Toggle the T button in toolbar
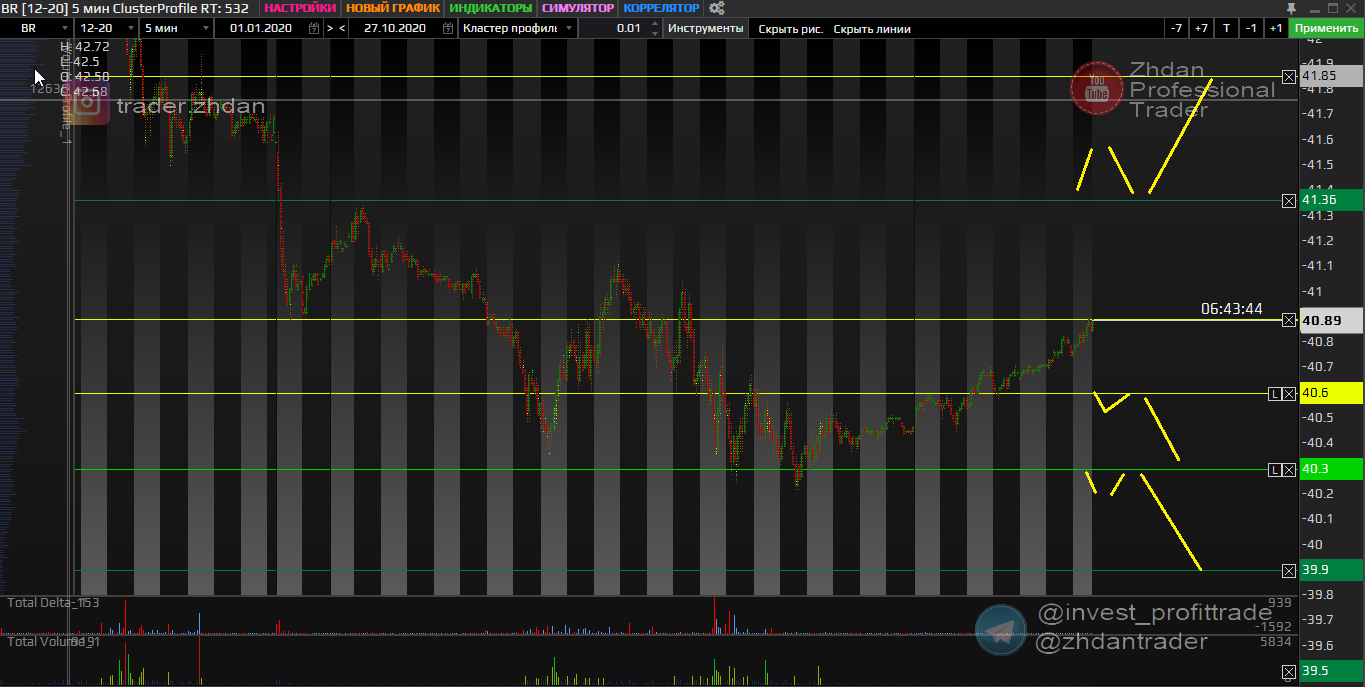1365x687 pixels. [1226, 28]
